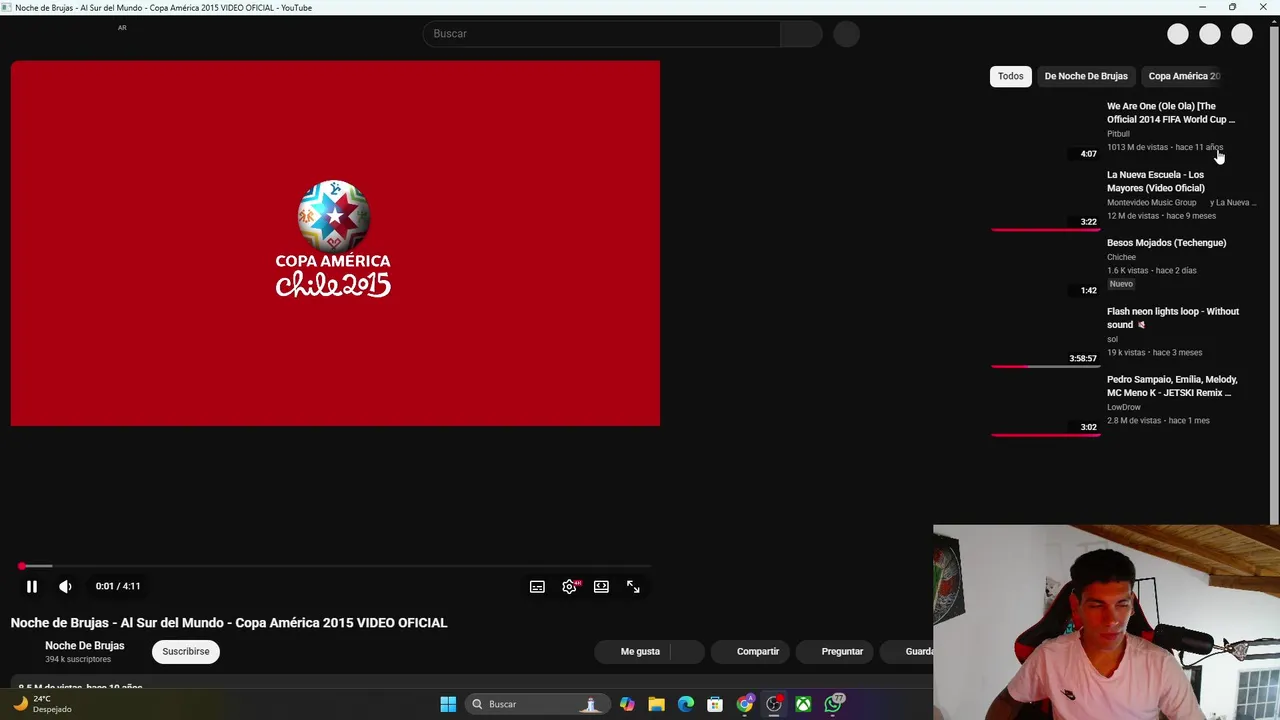1280x720 pixels.
Task: Click the Buscar search field on YouTube
Action: pyautogui.click(x=601, y=34)
